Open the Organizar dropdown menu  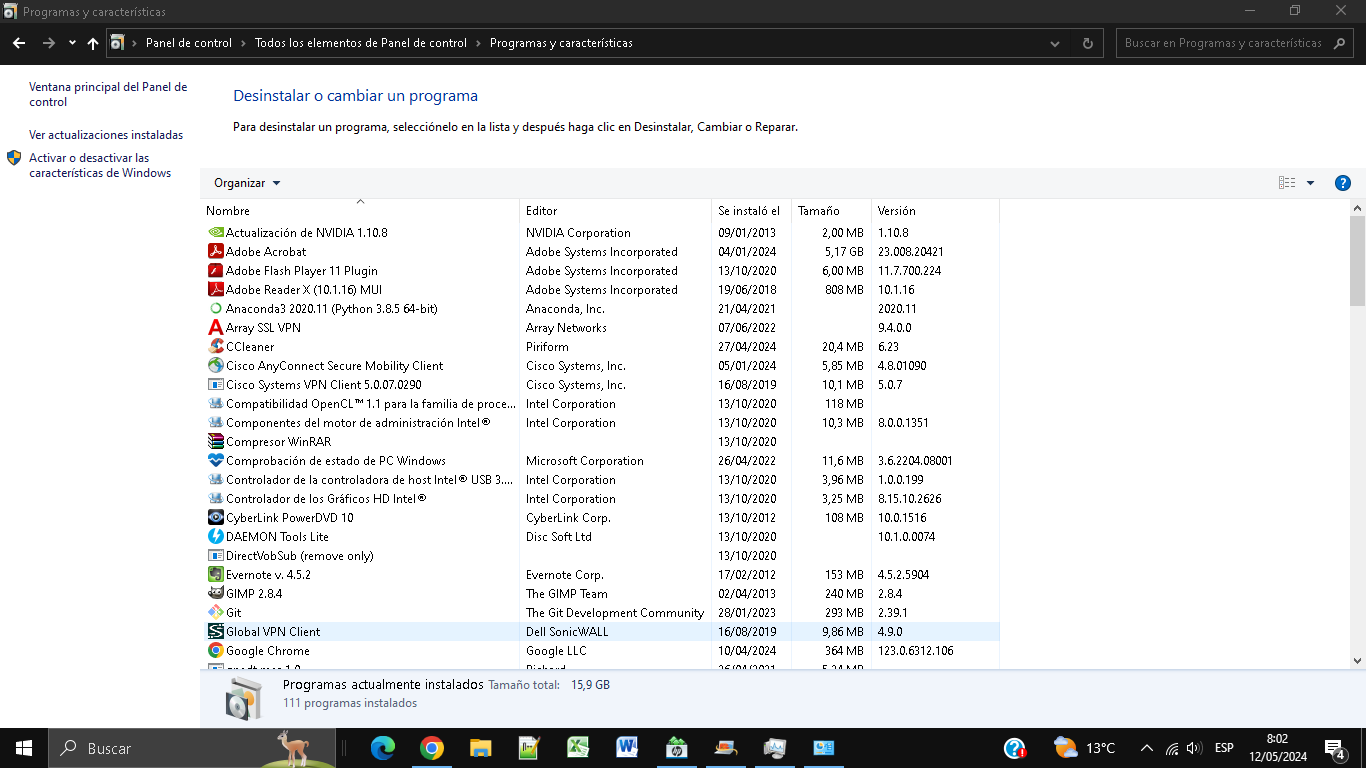pos(247,183)
